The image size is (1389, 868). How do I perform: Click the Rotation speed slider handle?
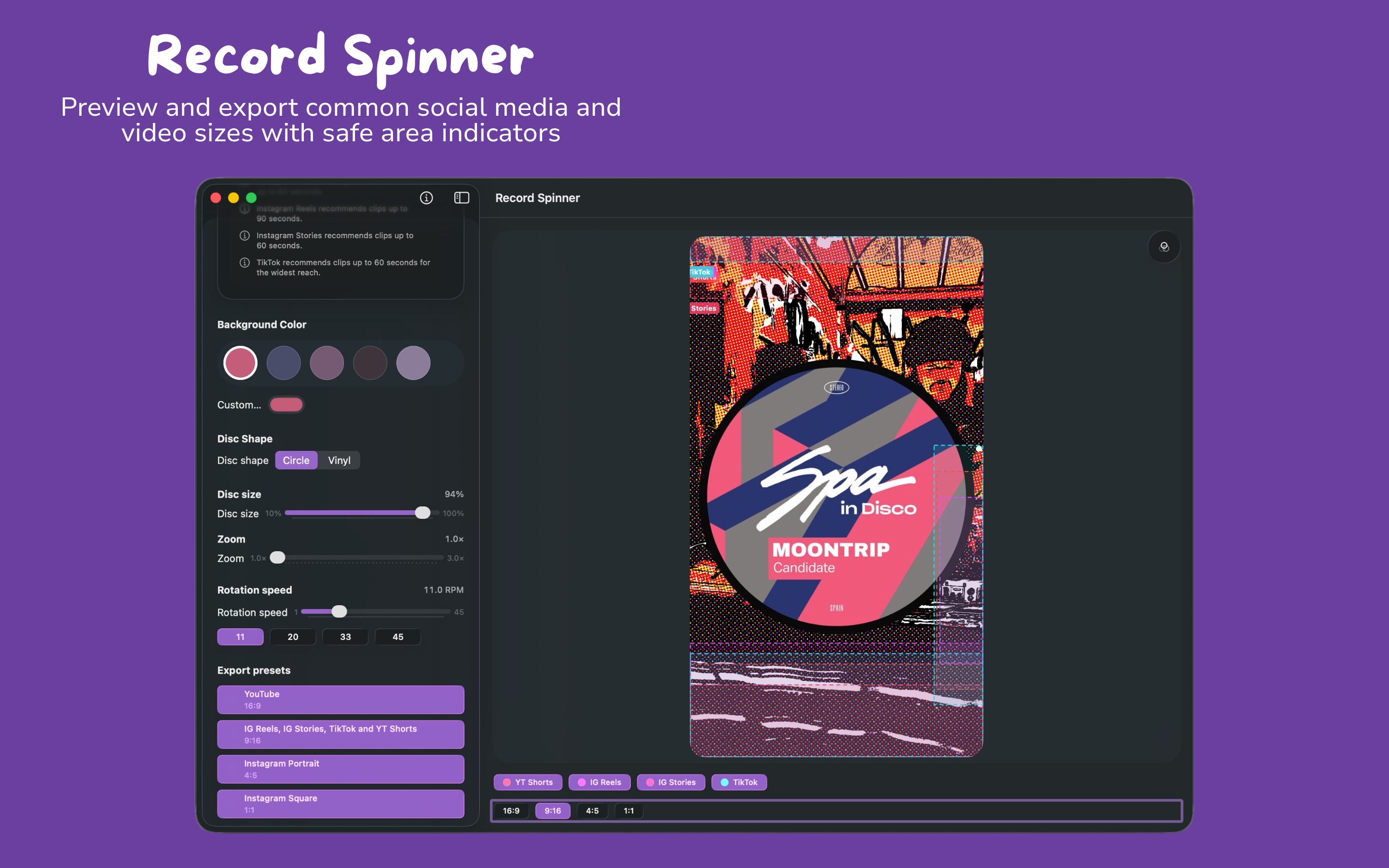point(339,611)
